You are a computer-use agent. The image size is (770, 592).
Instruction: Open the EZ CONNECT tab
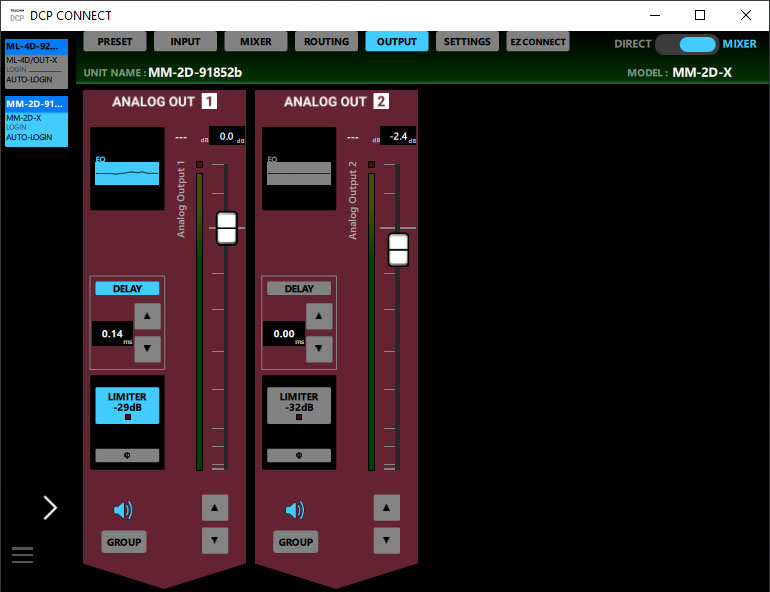click(538, 42)
